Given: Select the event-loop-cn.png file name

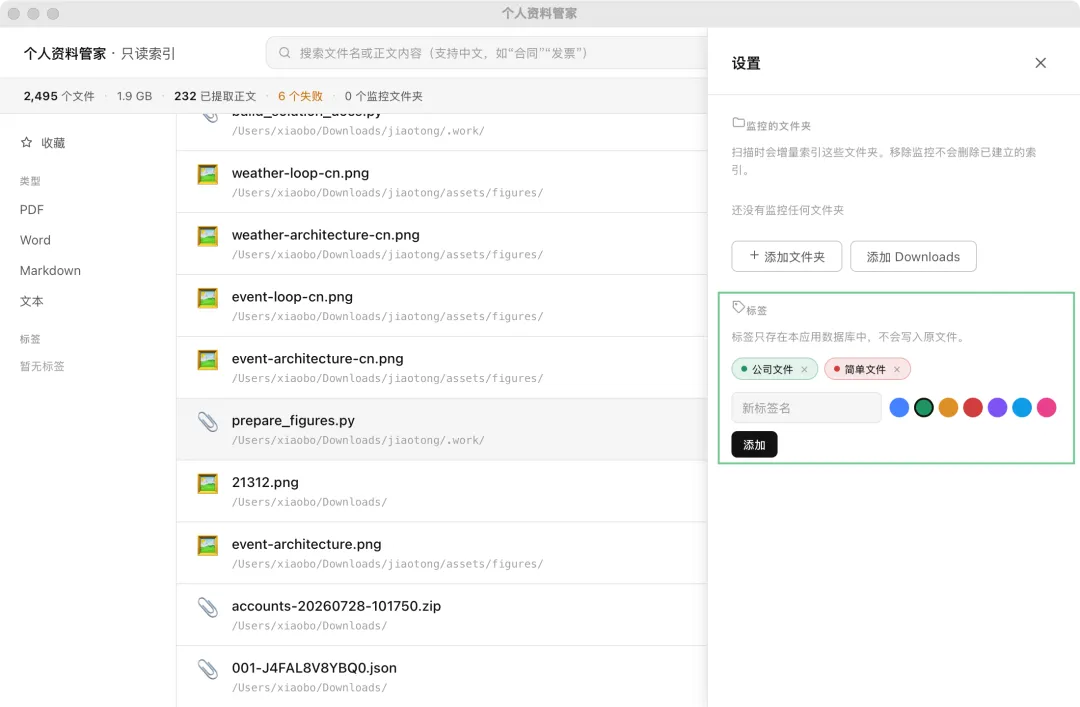Looking at the screenshot, I should click(292, 297).
